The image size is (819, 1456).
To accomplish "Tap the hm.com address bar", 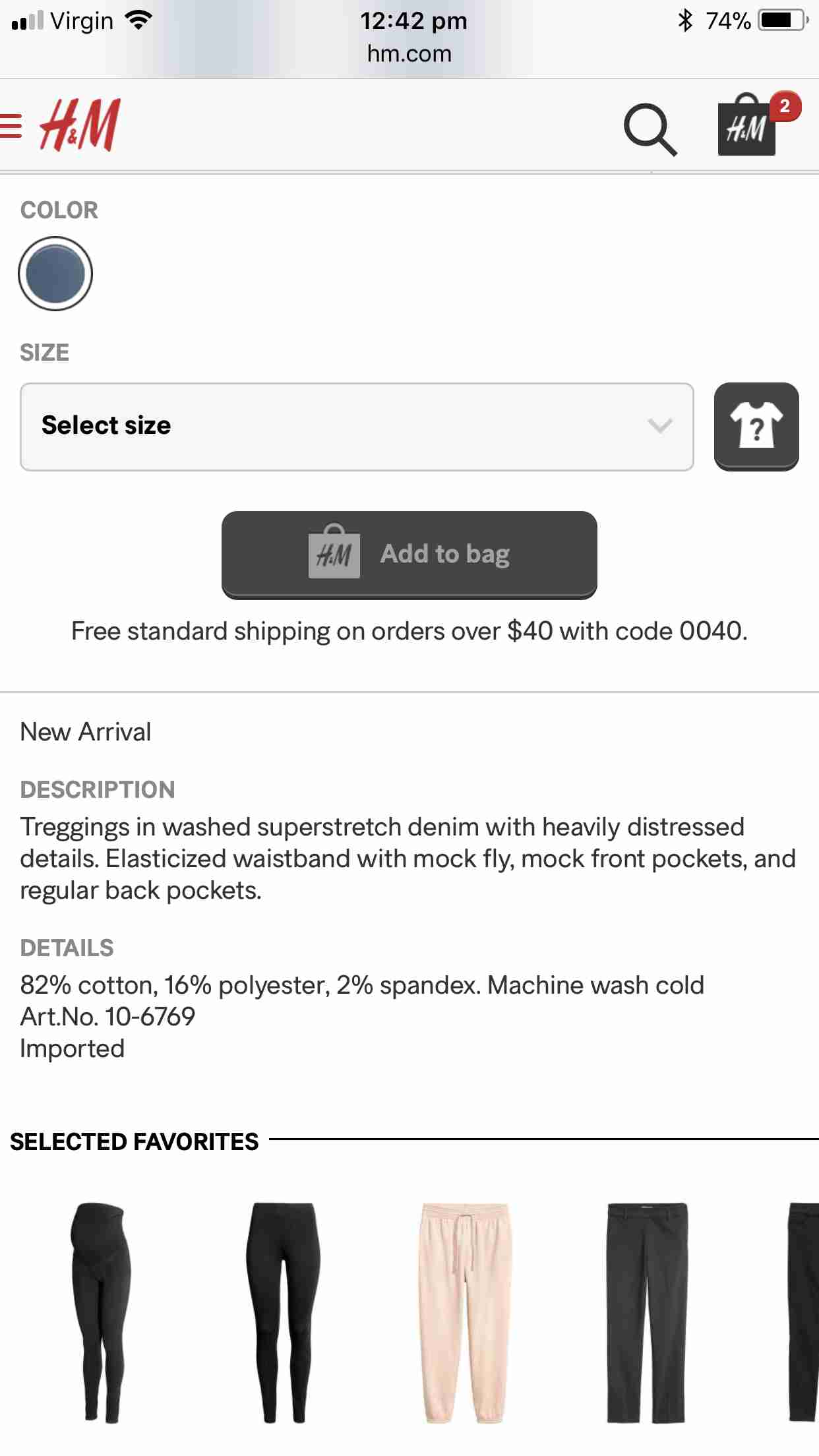I will (x=409, y=53).
